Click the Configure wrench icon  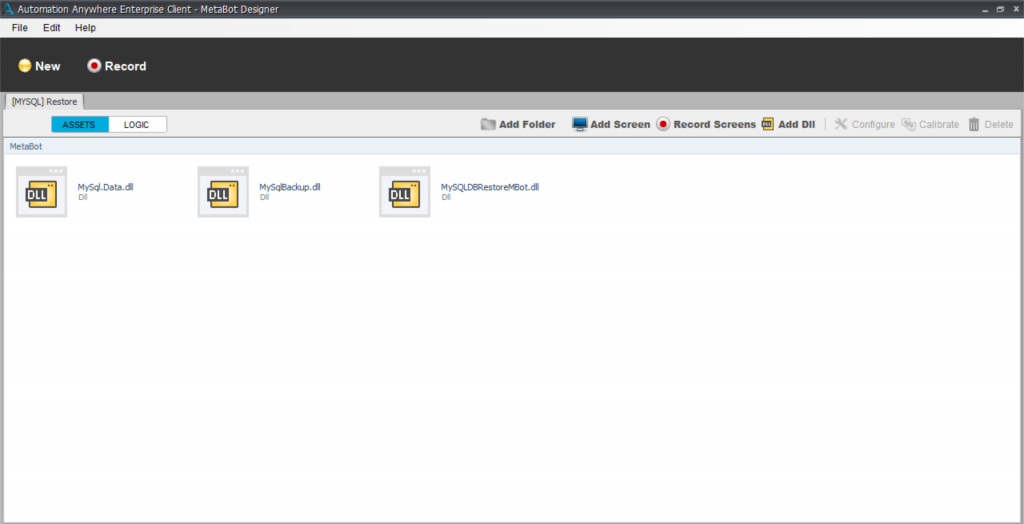tap(841, 124)
